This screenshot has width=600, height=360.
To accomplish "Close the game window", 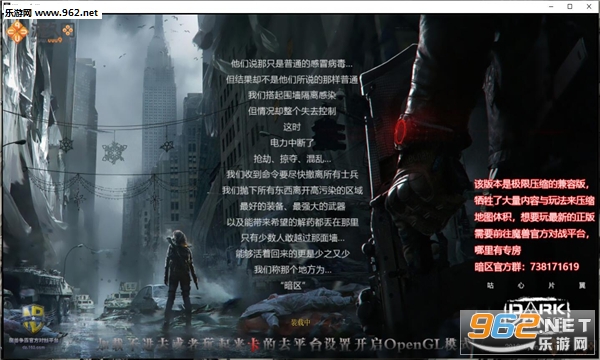I will pyautogui.click(x=589, y=7).
